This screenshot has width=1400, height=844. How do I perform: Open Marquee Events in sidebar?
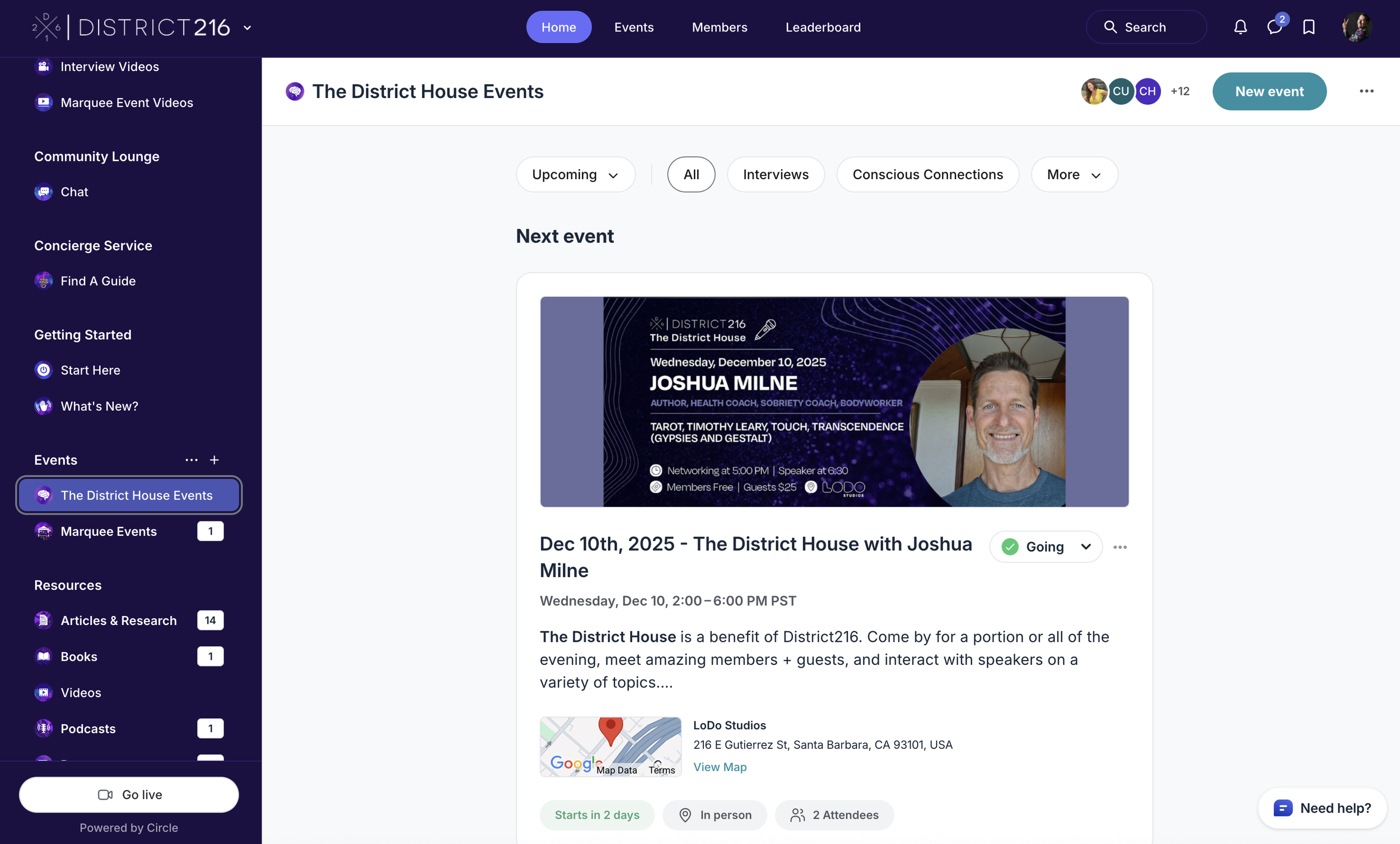(129, 531)
